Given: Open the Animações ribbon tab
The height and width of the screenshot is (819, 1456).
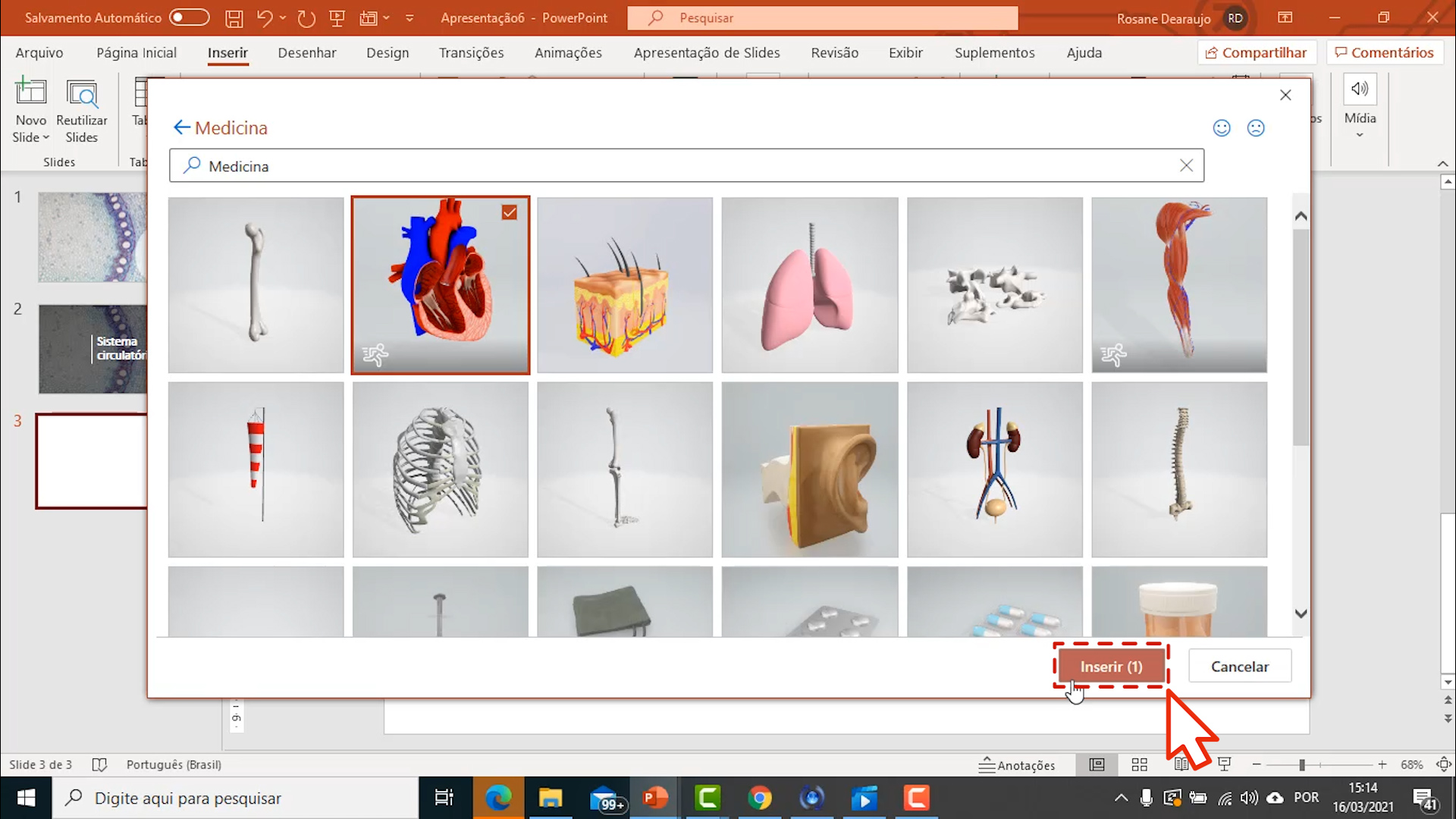Looking at the screenshot, I should (567, 52).
